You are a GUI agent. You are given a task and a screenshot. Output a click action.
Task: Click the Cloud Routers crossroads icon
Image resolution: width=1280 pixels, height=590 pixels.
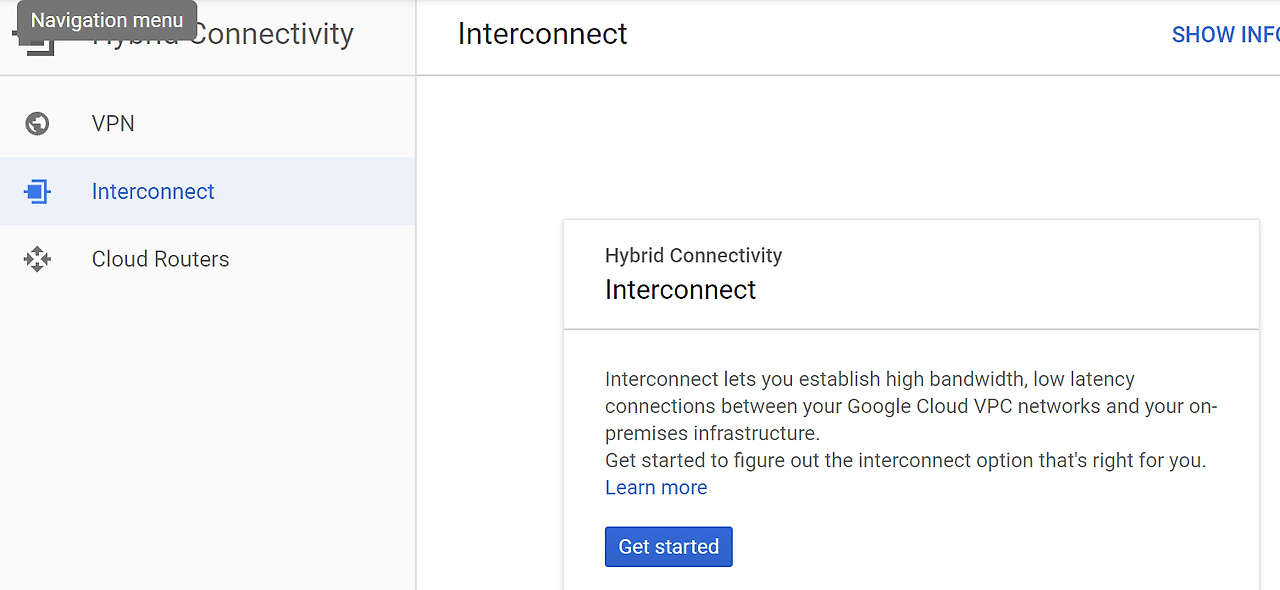[x=37, y=259]
